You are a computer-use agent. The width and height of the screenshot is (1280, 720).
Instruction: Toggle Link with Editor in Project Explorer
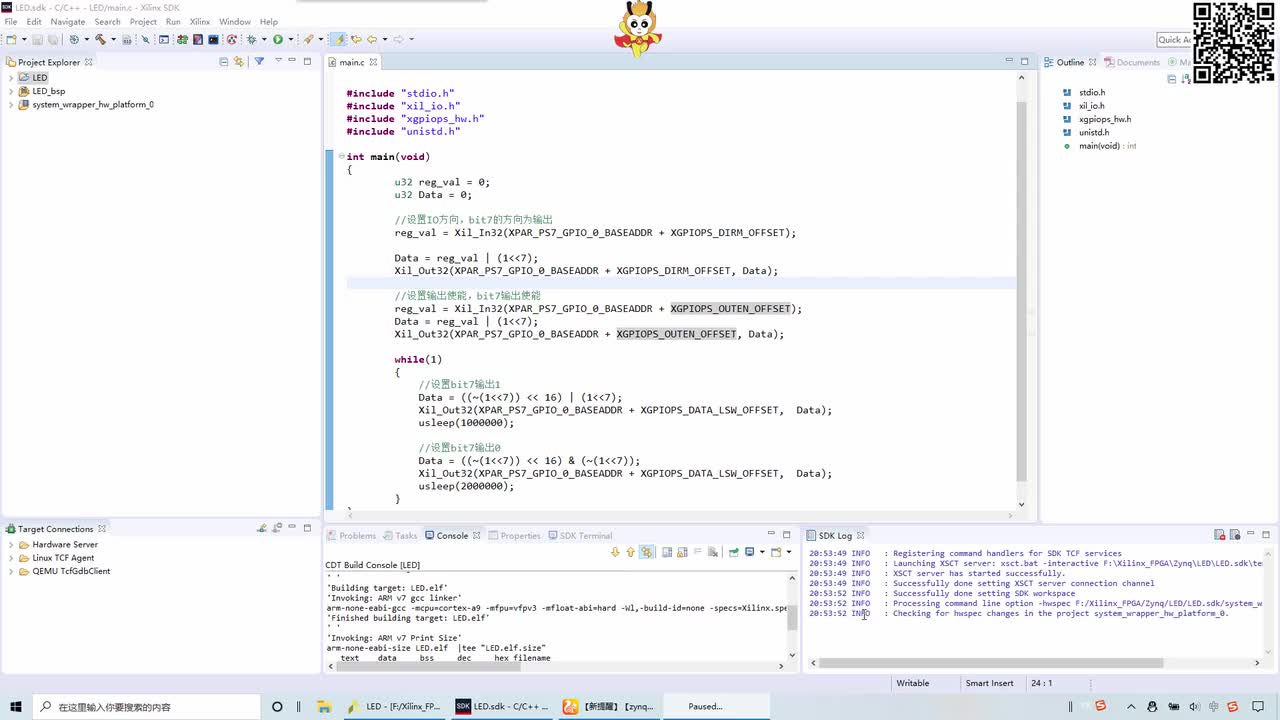238,62
